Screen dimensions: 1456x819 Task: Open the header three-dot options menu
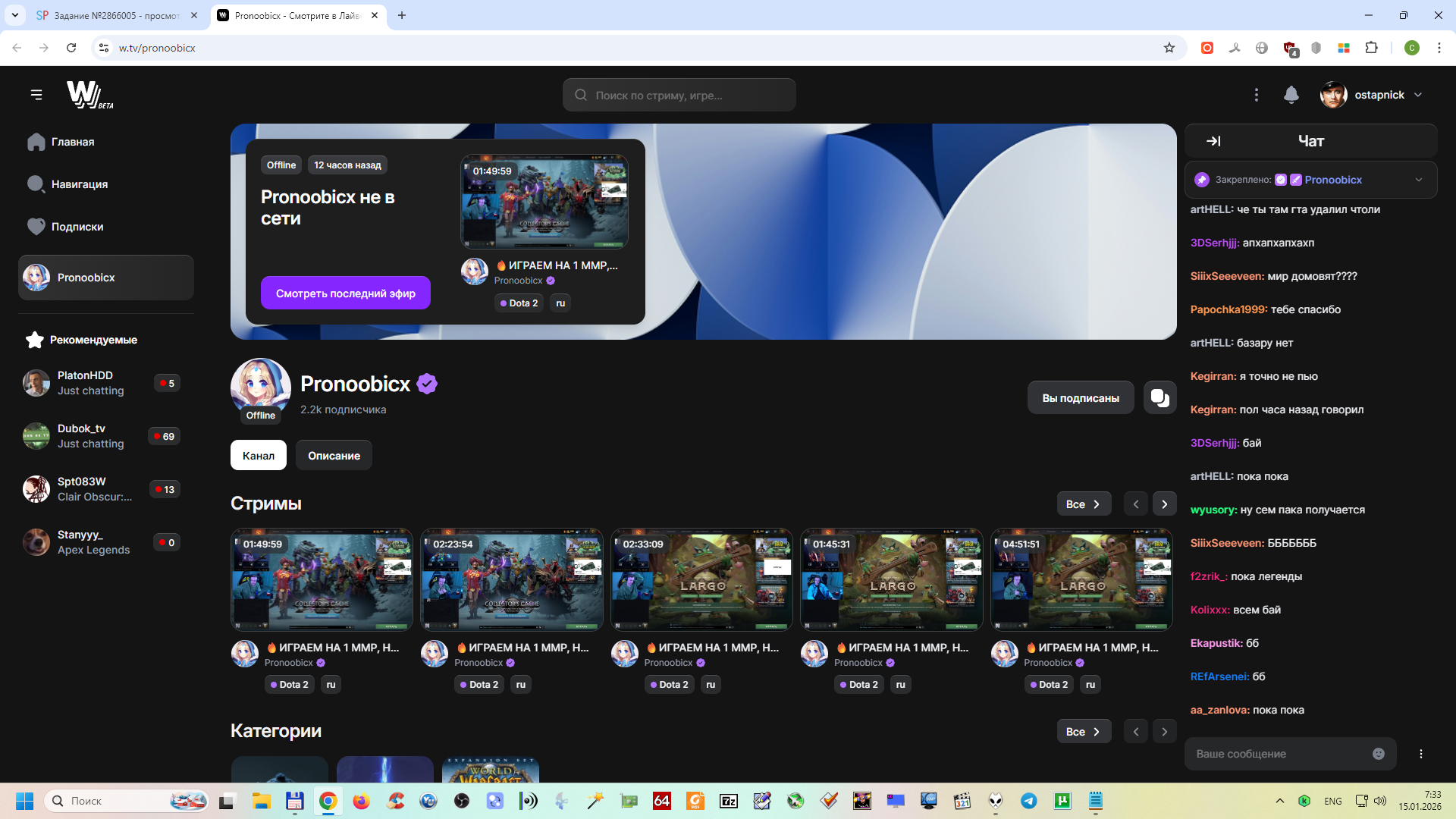pos(1256,95)
